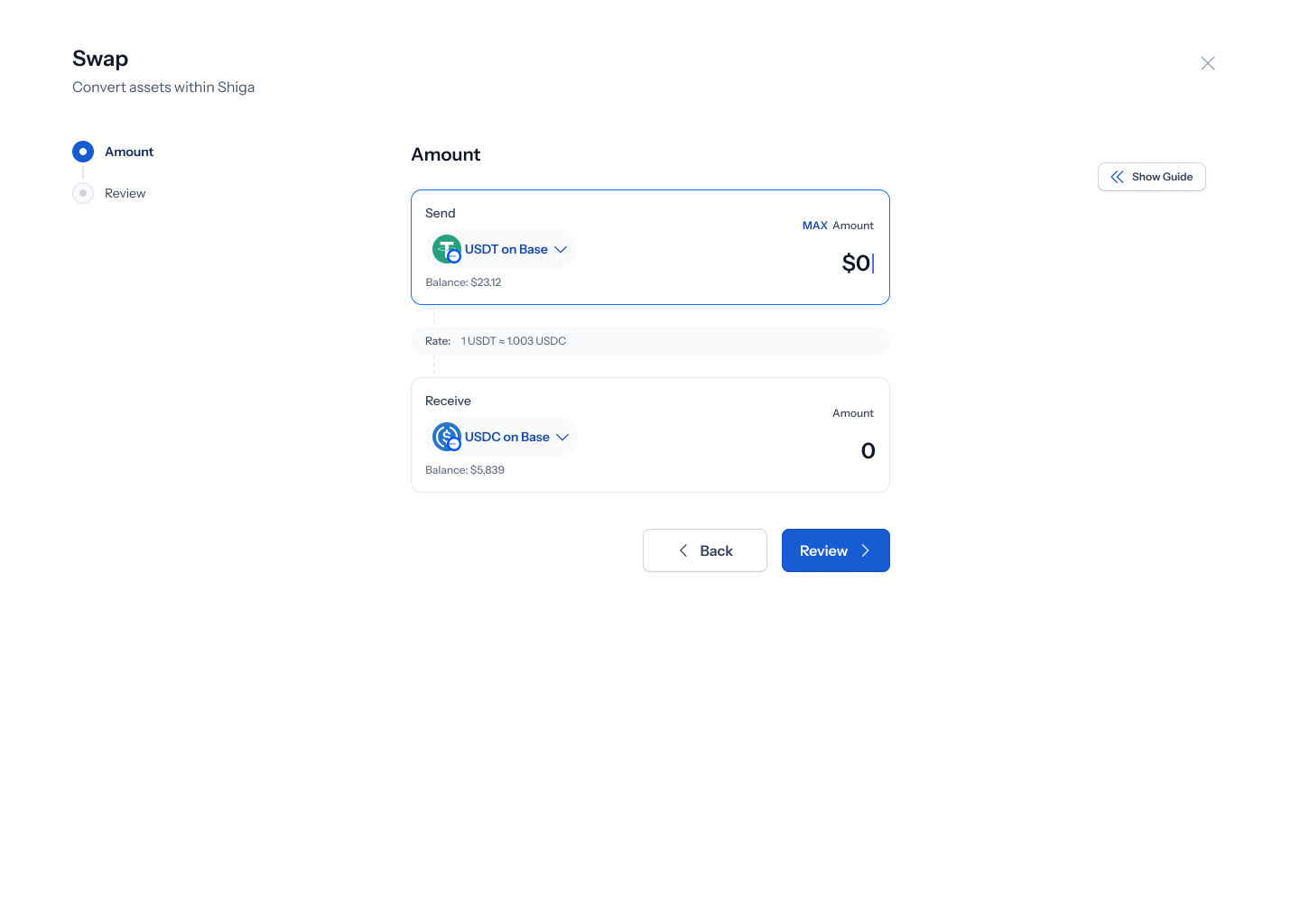The height and width of the screenshot is (924, 1300).
Task: Select the Amount step indicator circle
Action: [83, 152]
